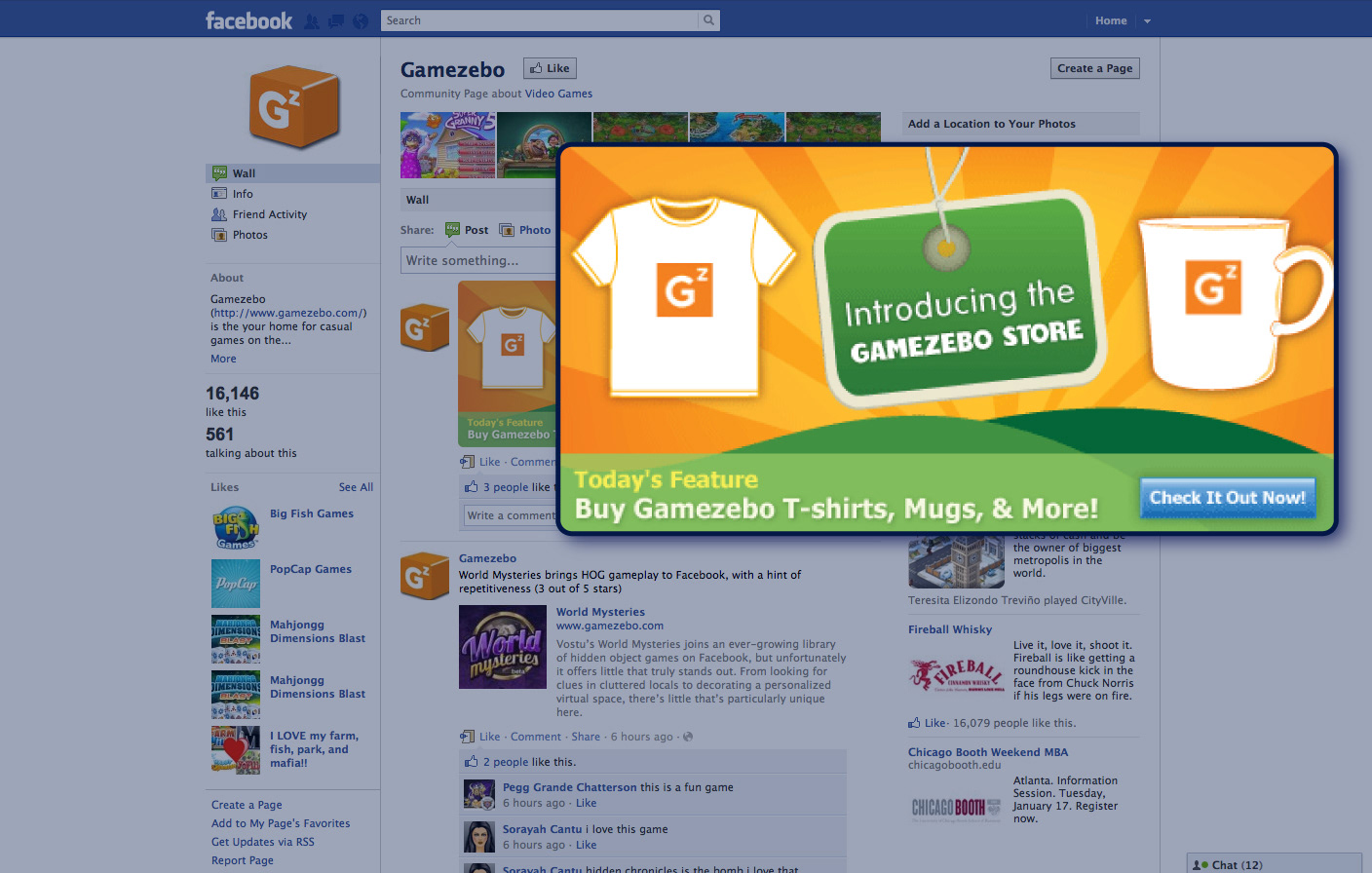Open the Video Games link
1372x873 pixels.
(x=558, y=94)
